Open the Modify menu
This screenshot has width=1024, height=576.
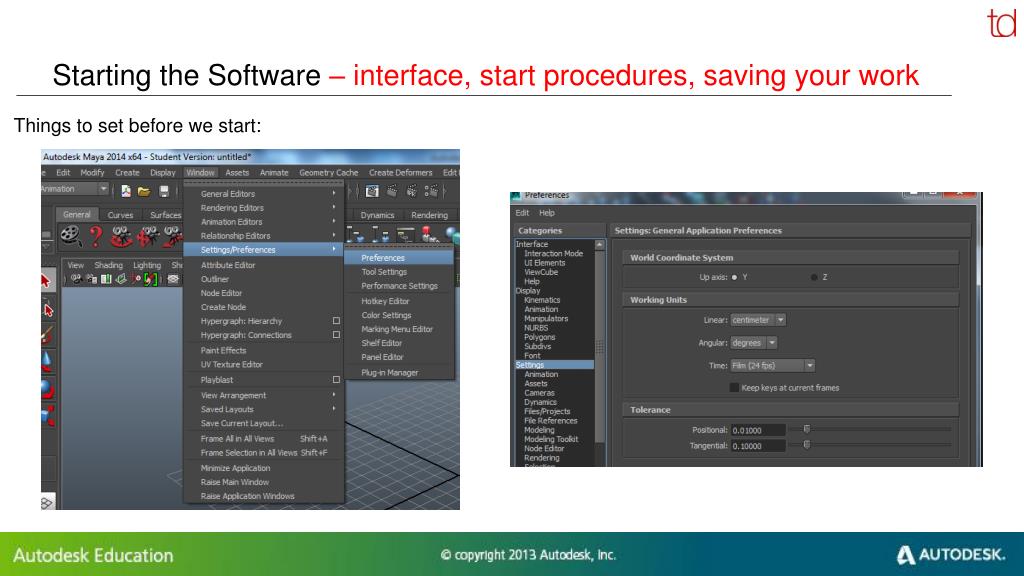92,172
